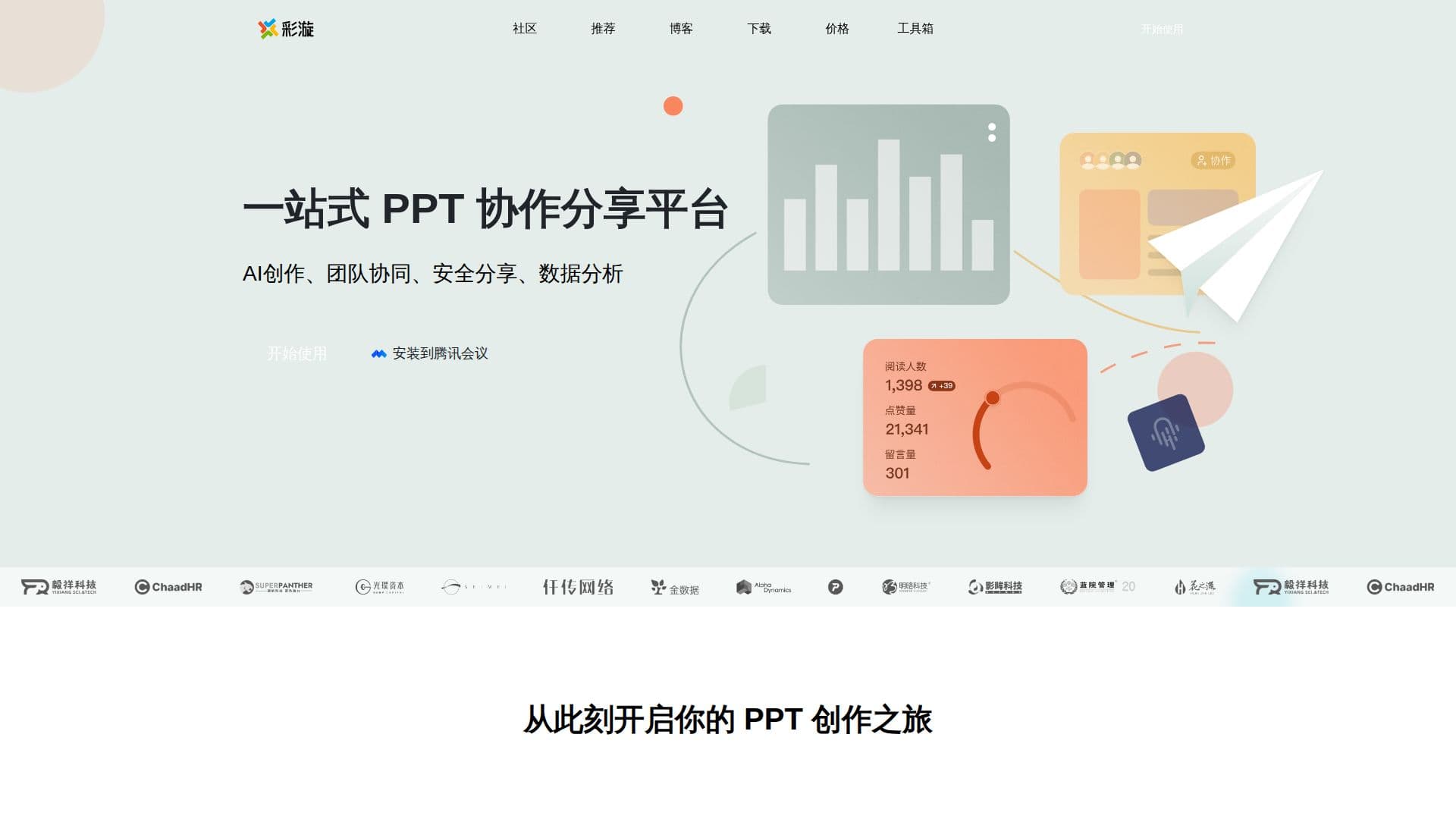This screenshot has width=1456, height=819.
Task: Click the bar chart illustration card
Action: pyautogui.click(x=888, y=205)
